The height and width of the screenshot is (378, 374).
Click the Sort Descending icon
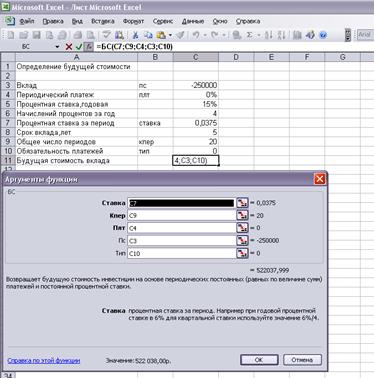[281, 35]
